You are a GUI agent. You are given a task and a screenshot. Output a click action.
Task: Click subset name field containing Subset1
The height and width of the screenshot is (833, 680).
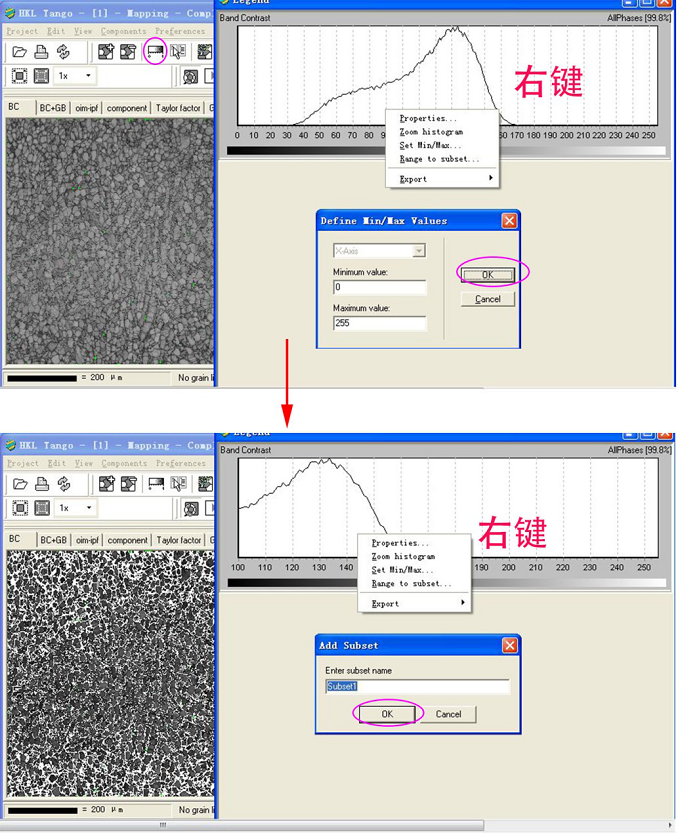[x=418, y=686]
